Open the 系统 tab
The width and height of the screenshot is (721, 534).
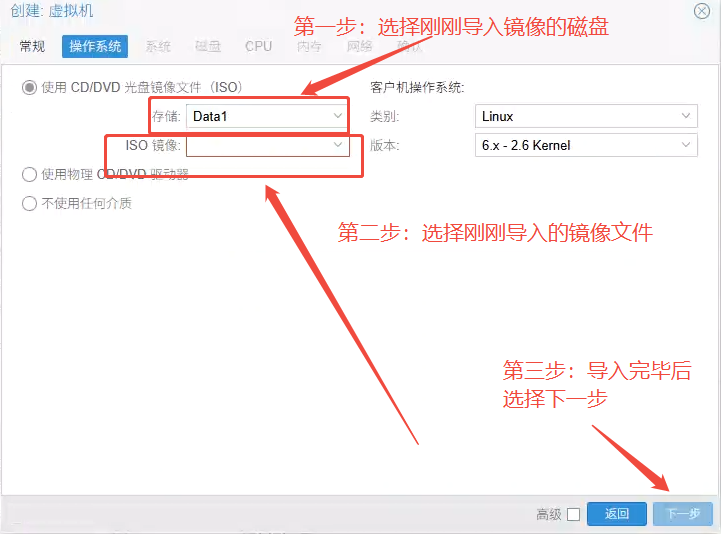click(x=158, y=46)
